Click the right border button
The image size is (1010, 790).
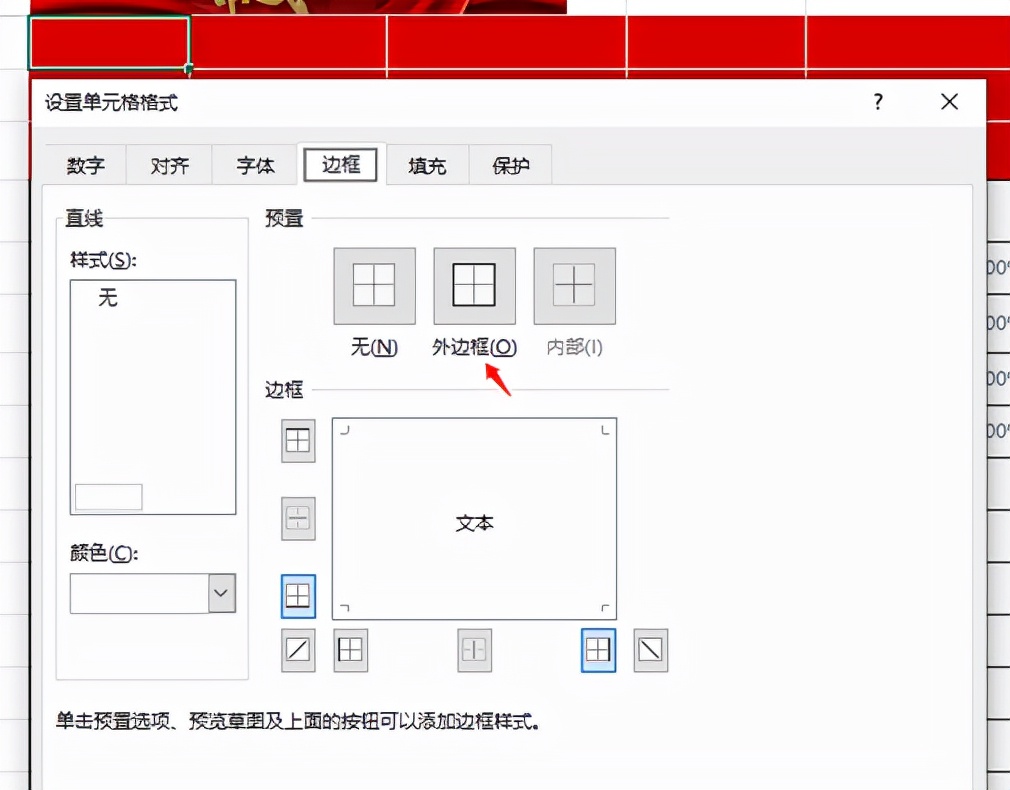pyautogui.click(x=597, y=650)
